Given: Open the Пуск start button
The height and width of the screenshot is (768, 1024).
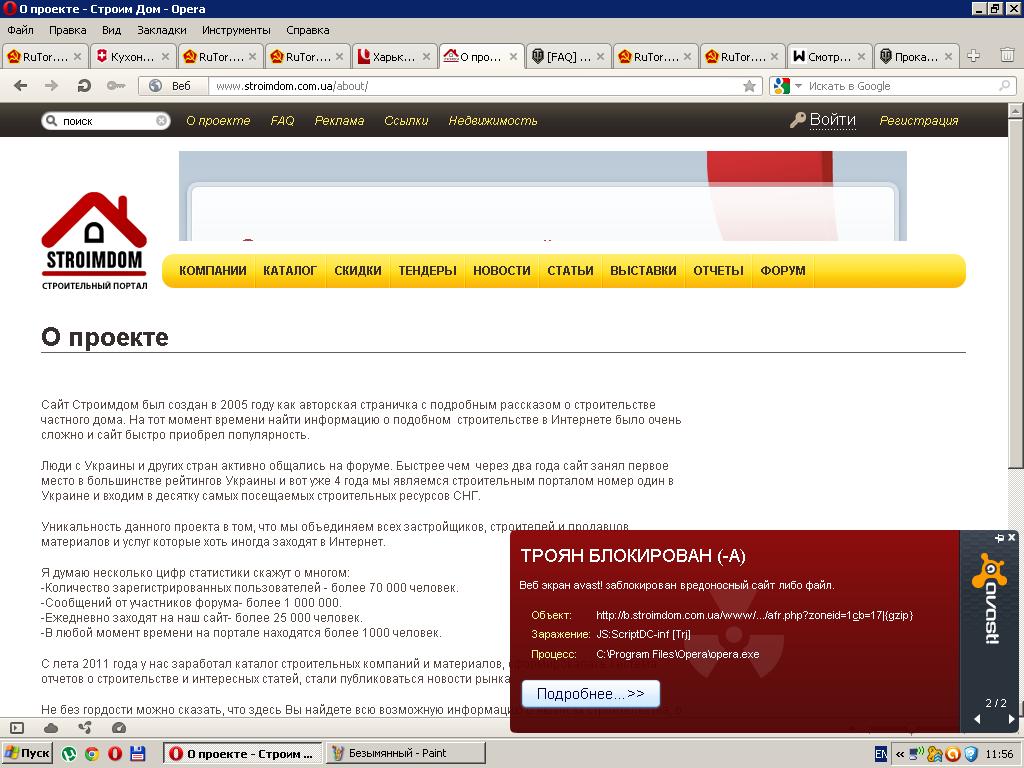Looking at the screenshot, I should [27, 753].
